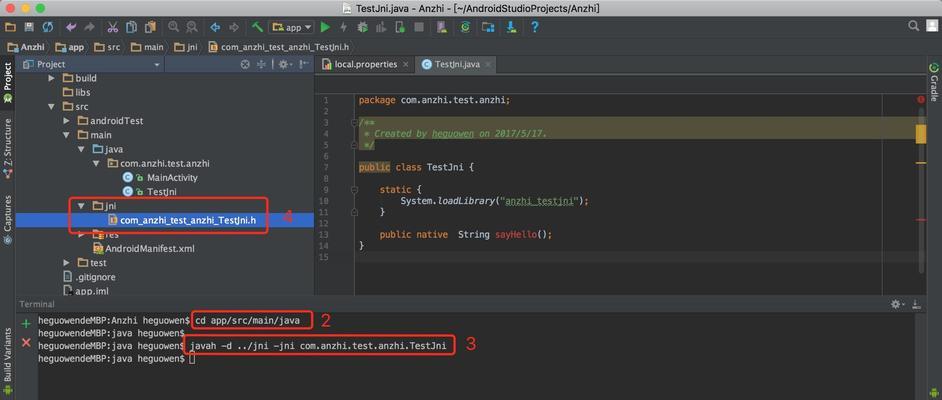Image resolution: width=942 pixels, height=400 pixels.
Task: Click the Cut scissors icon
Action: [x=112, y=27]
